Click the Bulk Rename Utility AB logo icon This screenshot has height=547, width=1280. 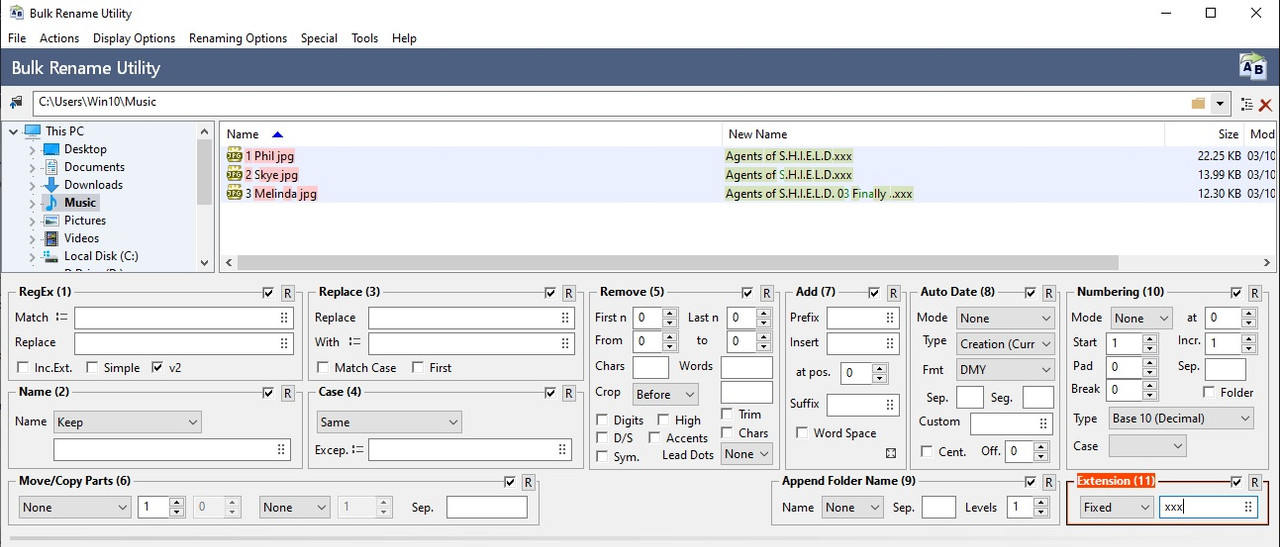(x=1252, y=67)
